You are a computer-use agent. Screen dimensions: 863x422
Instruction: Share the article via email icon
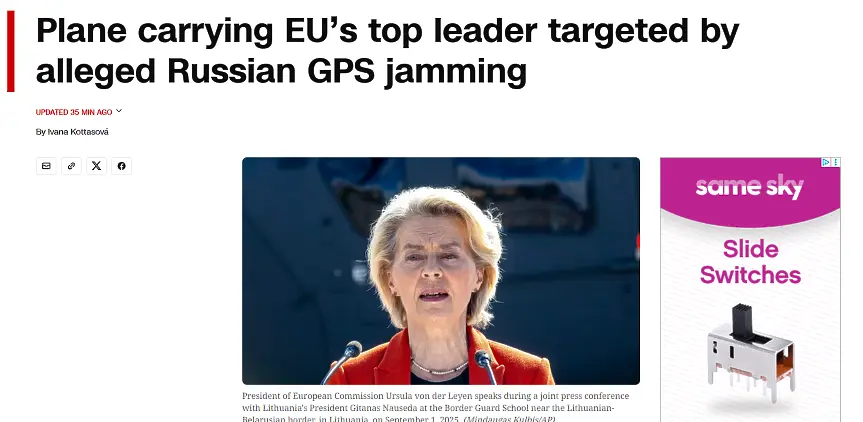click(46, 166)
